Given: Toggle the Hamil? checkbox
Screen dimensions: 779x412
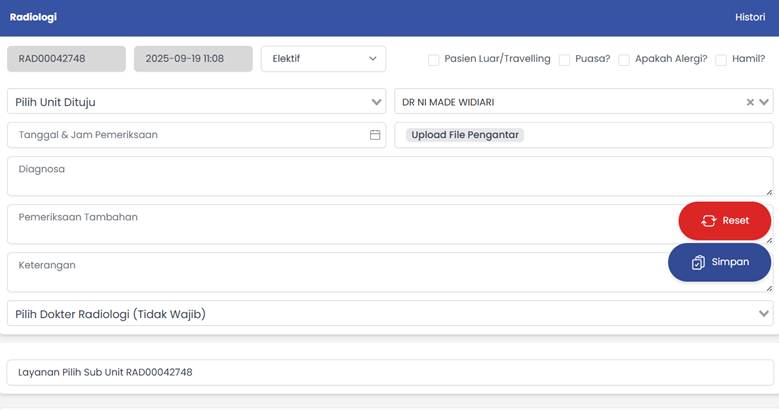Looking at the screenshot, I should 721,60.
